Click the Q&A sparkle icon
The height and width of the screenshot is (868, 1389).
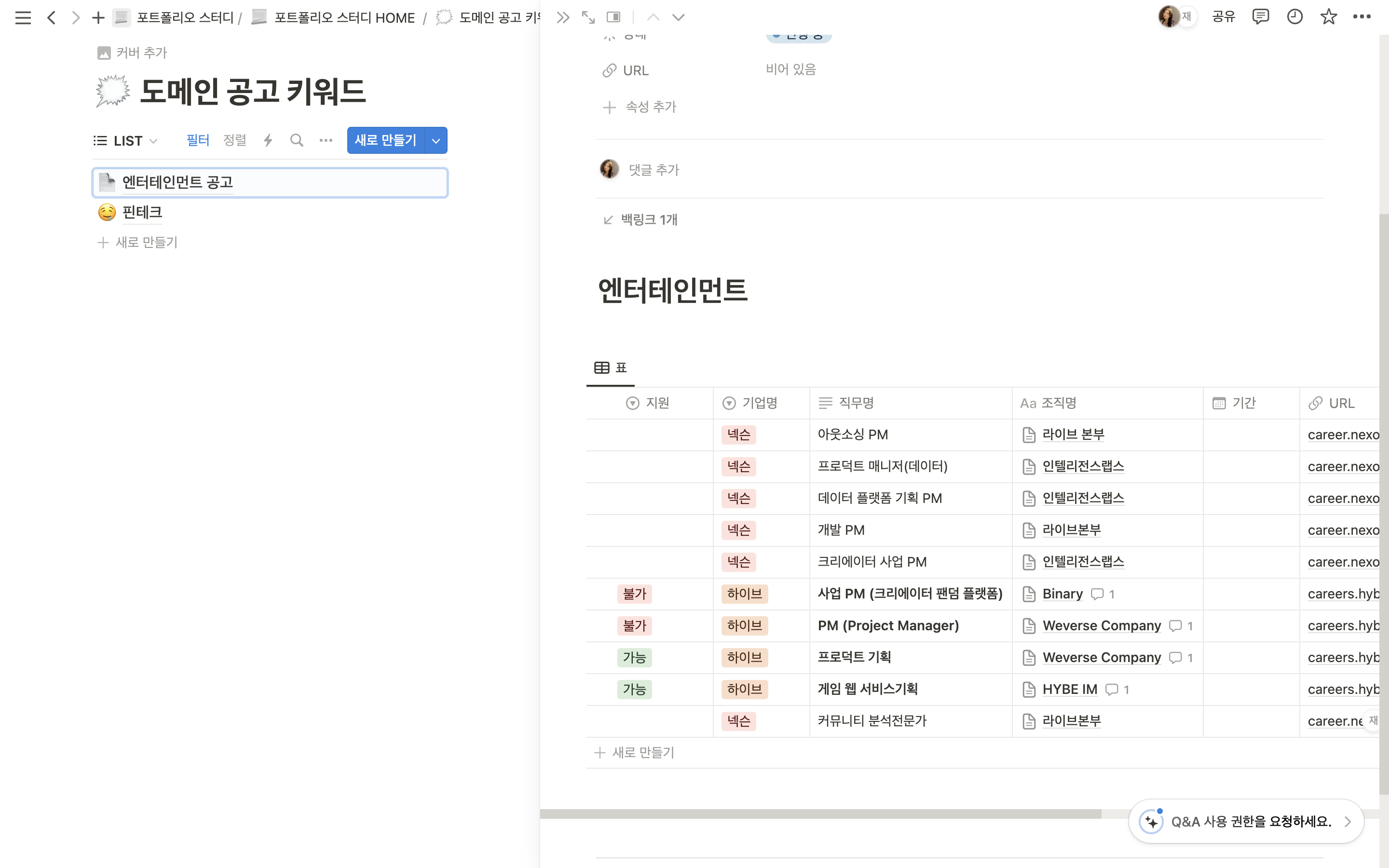tap(1151, 822)
